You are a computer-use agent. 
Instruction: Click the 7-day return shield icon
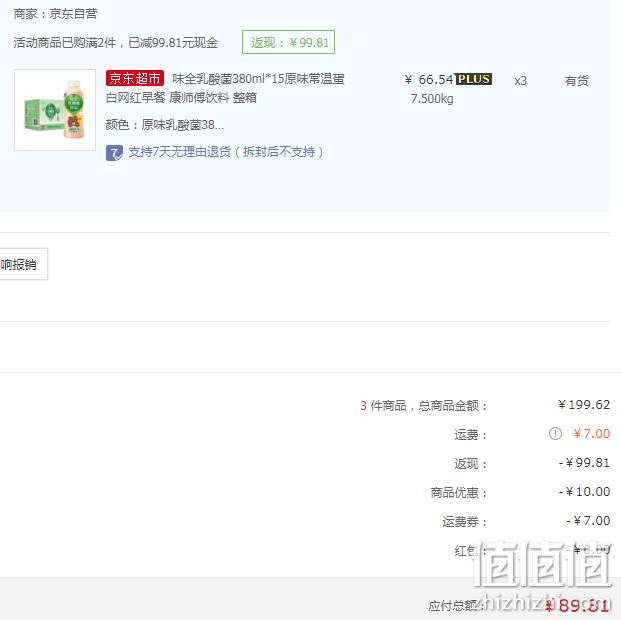(114, 153)
